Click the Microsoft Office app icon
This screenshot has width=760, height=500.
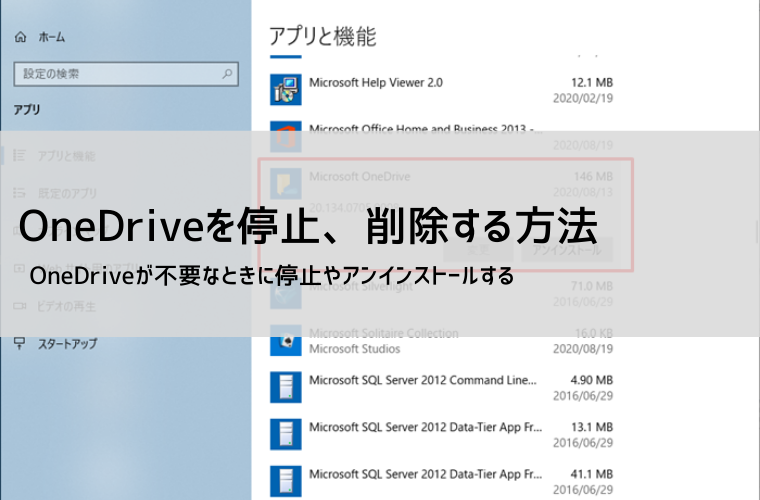[285, 137]
